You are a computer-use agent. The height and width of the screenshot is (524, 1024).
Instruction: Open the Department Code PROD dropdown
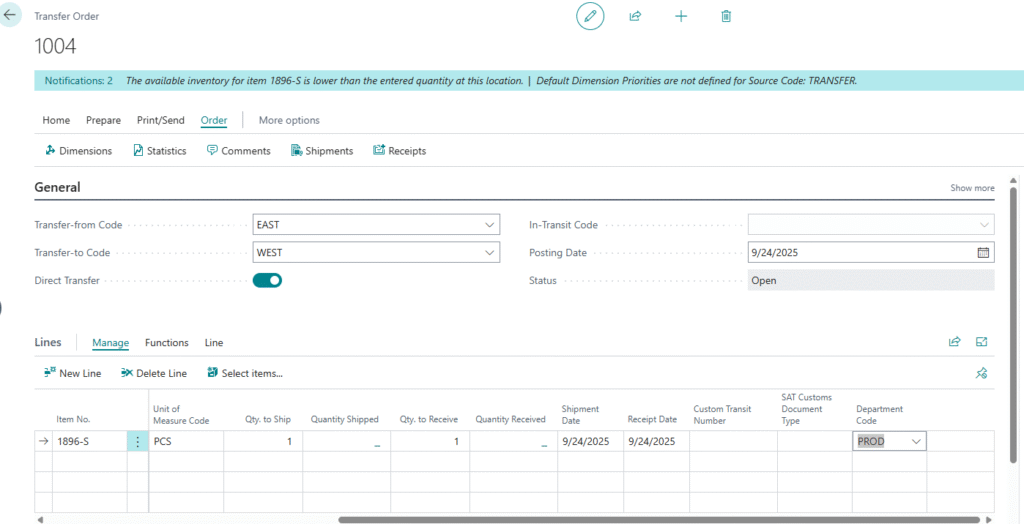(916, 441)
